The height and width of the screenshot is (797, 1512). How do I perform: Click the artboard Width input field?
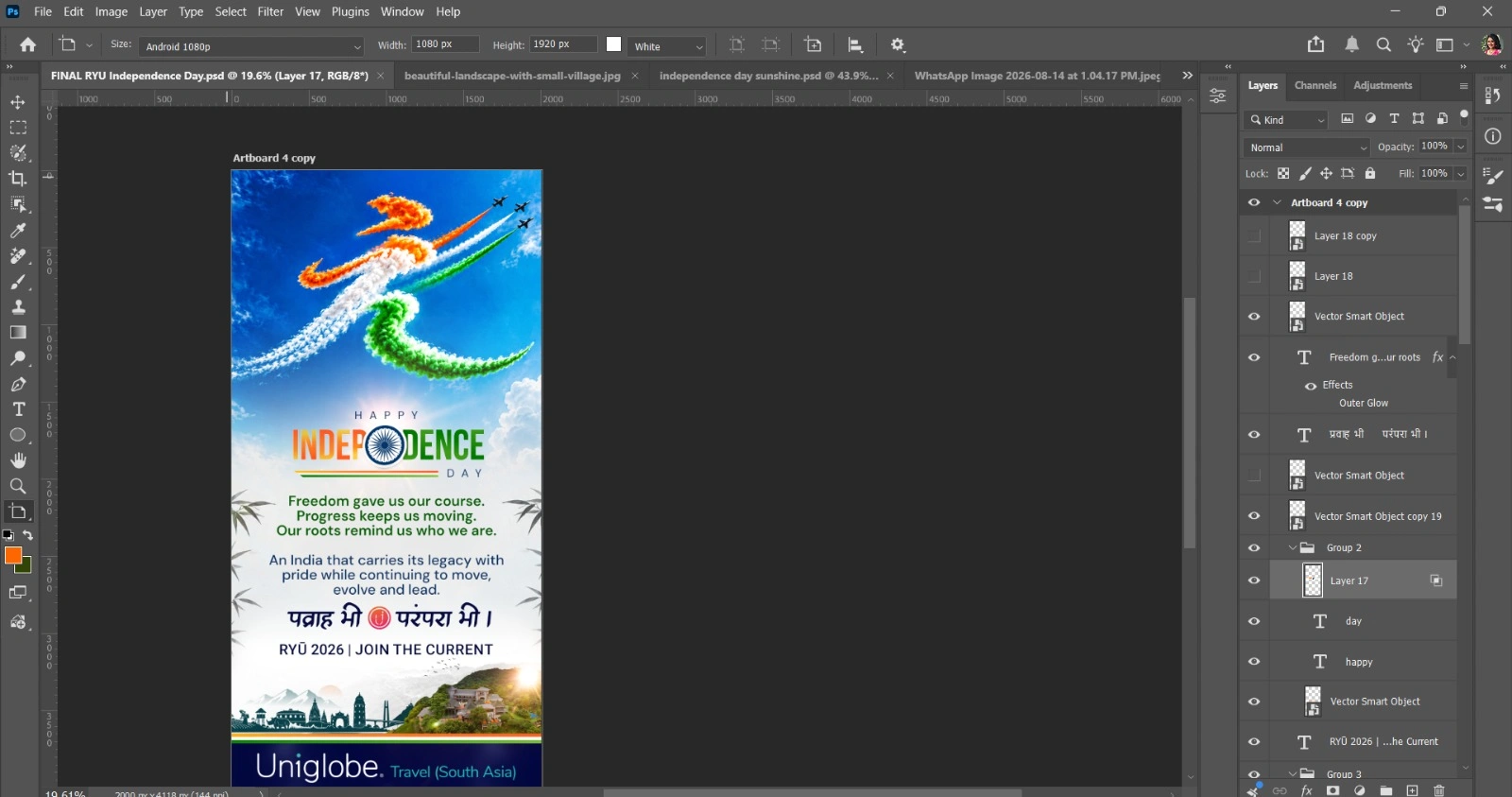445,44
